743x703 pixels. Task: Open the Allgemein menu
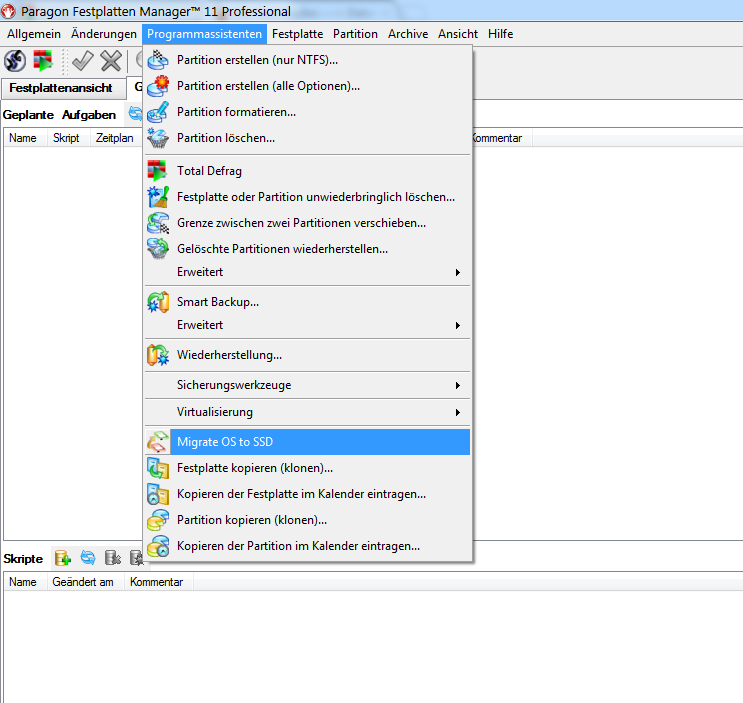[34, 34]
